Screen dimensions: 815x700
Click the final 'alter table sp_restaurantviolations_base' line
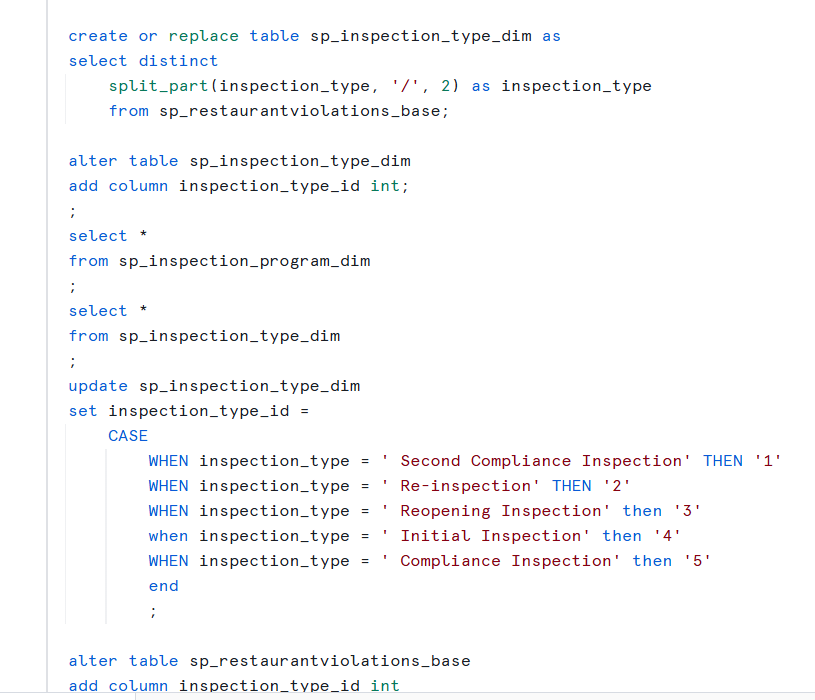coord(269,661)
